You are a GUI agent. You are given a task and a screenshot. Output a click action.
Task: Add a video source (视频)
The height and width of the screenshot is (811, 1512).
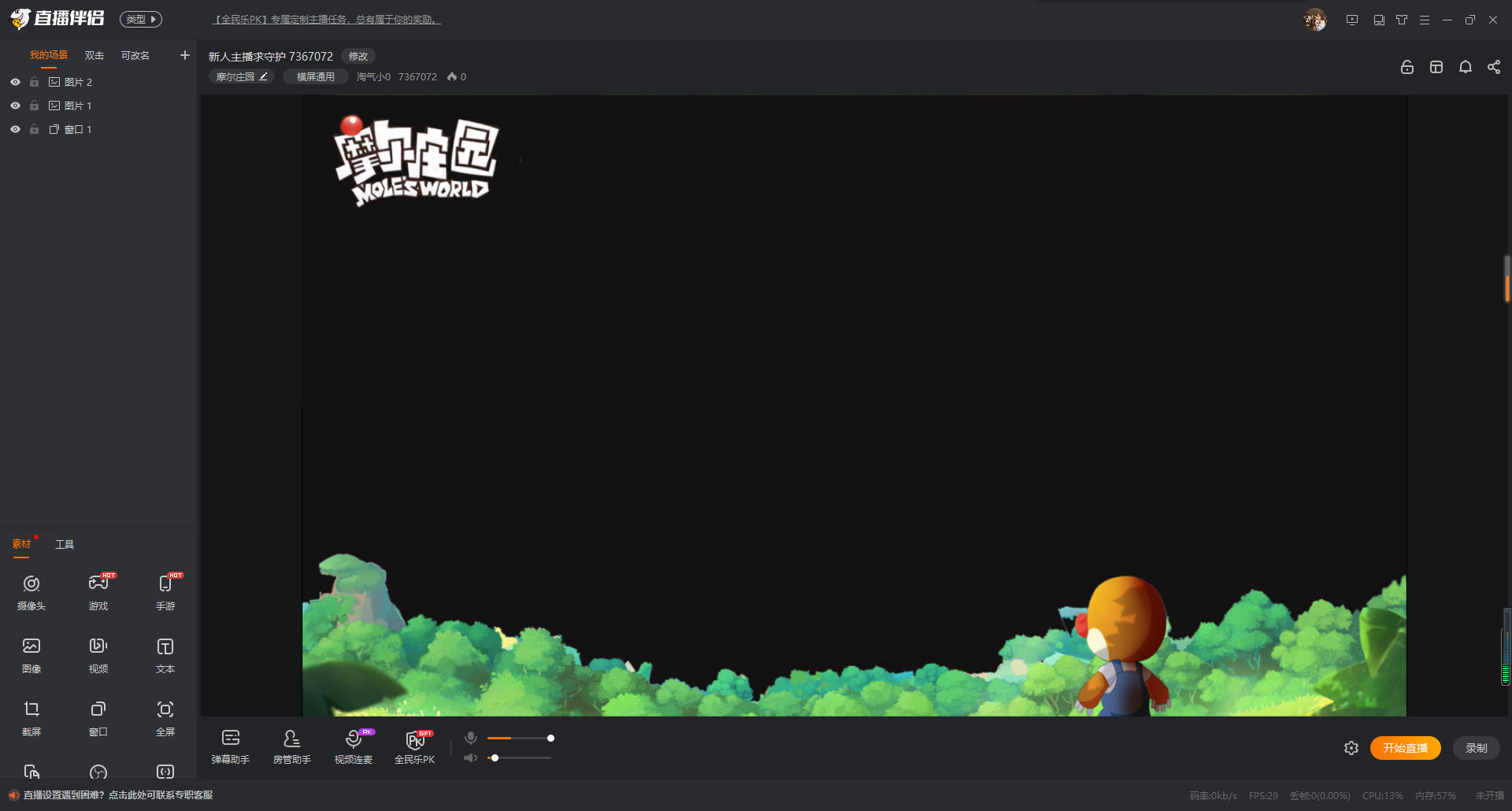(98, 655)
